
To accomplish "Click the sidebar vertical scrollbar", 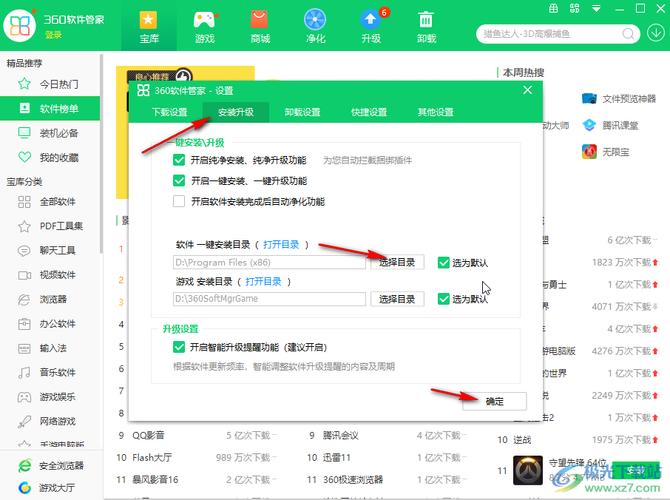I will (101, 154).
